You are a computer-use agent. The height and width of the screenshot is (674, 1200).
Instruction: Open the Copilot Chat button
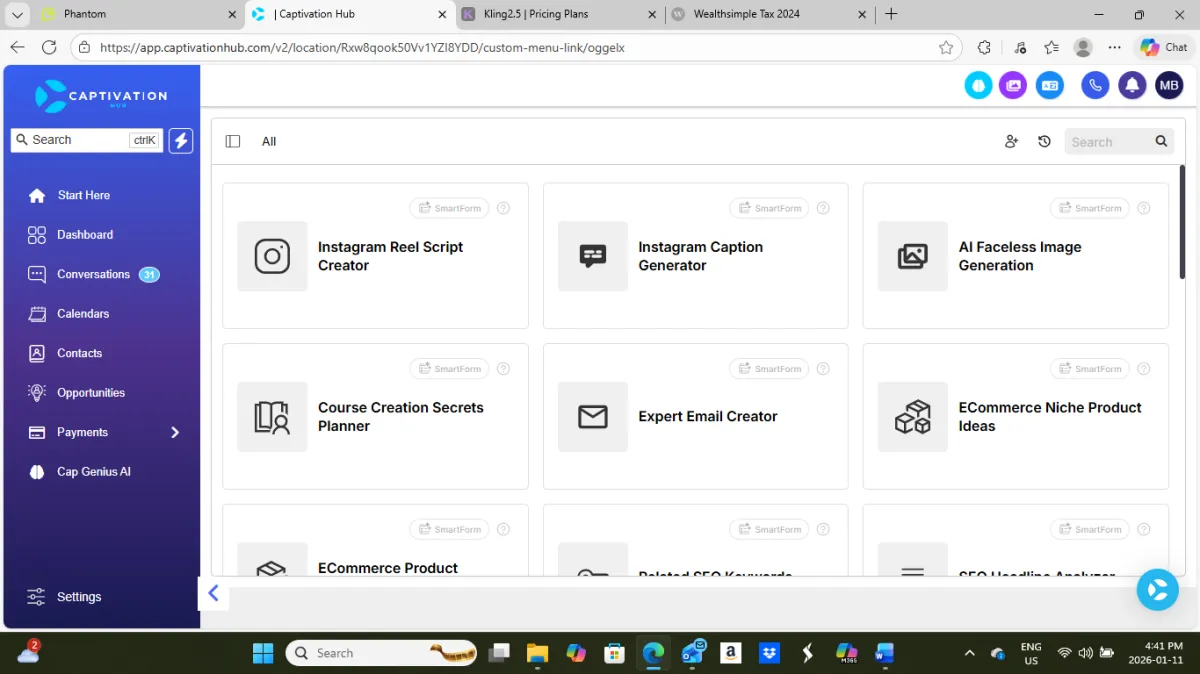point(1164,47)
